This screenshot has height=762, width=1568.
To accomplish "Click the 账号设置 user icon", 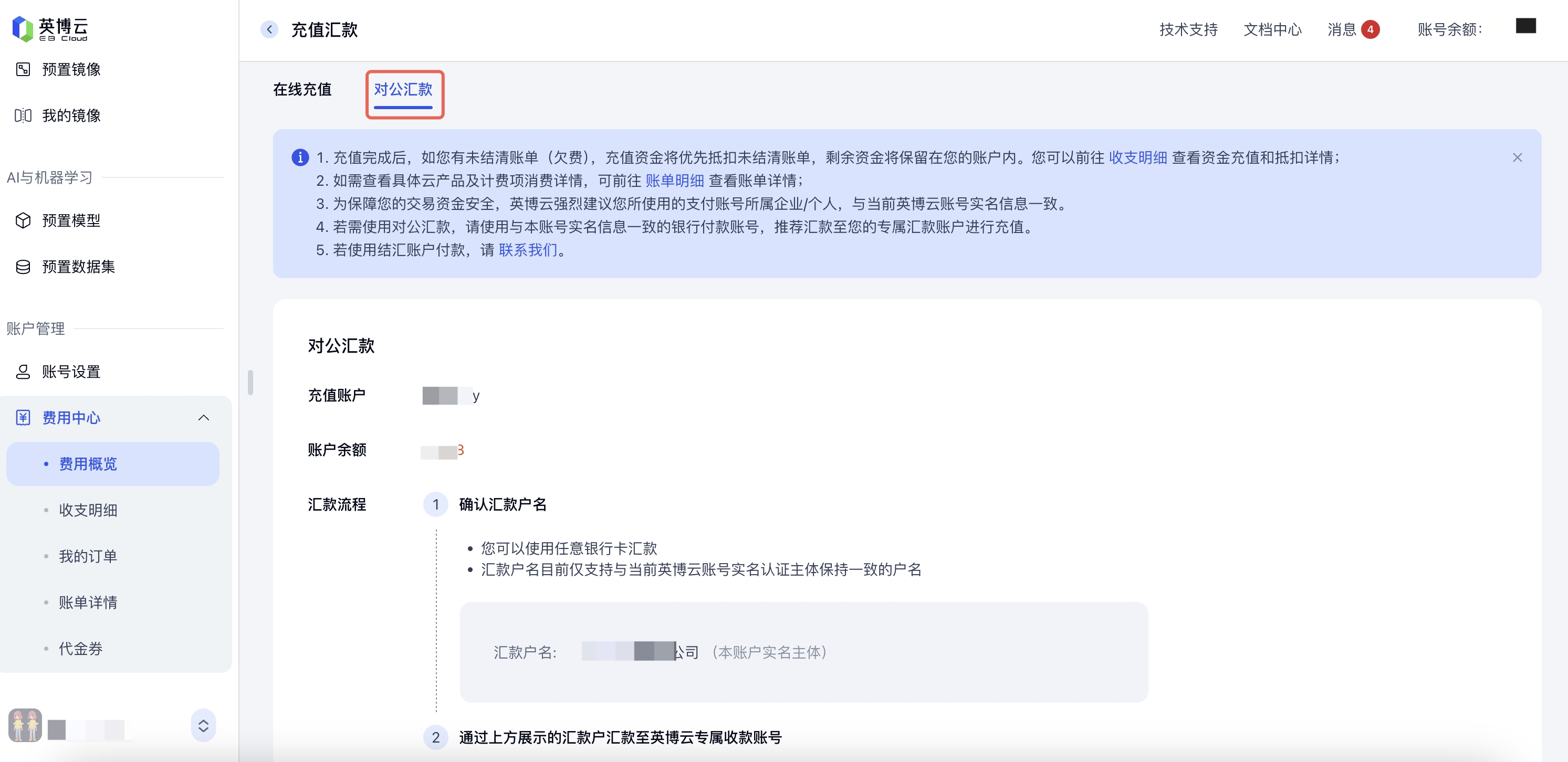I will 23,372.
